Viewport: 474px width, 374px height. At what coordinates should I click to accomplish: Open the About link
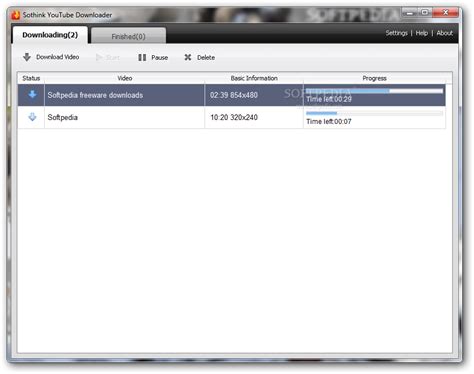tap(445, 33)
